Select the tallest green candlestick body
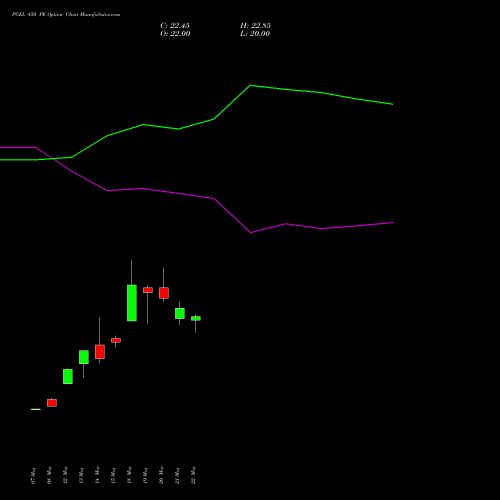The image size is (500, 500). click(132, 303)
